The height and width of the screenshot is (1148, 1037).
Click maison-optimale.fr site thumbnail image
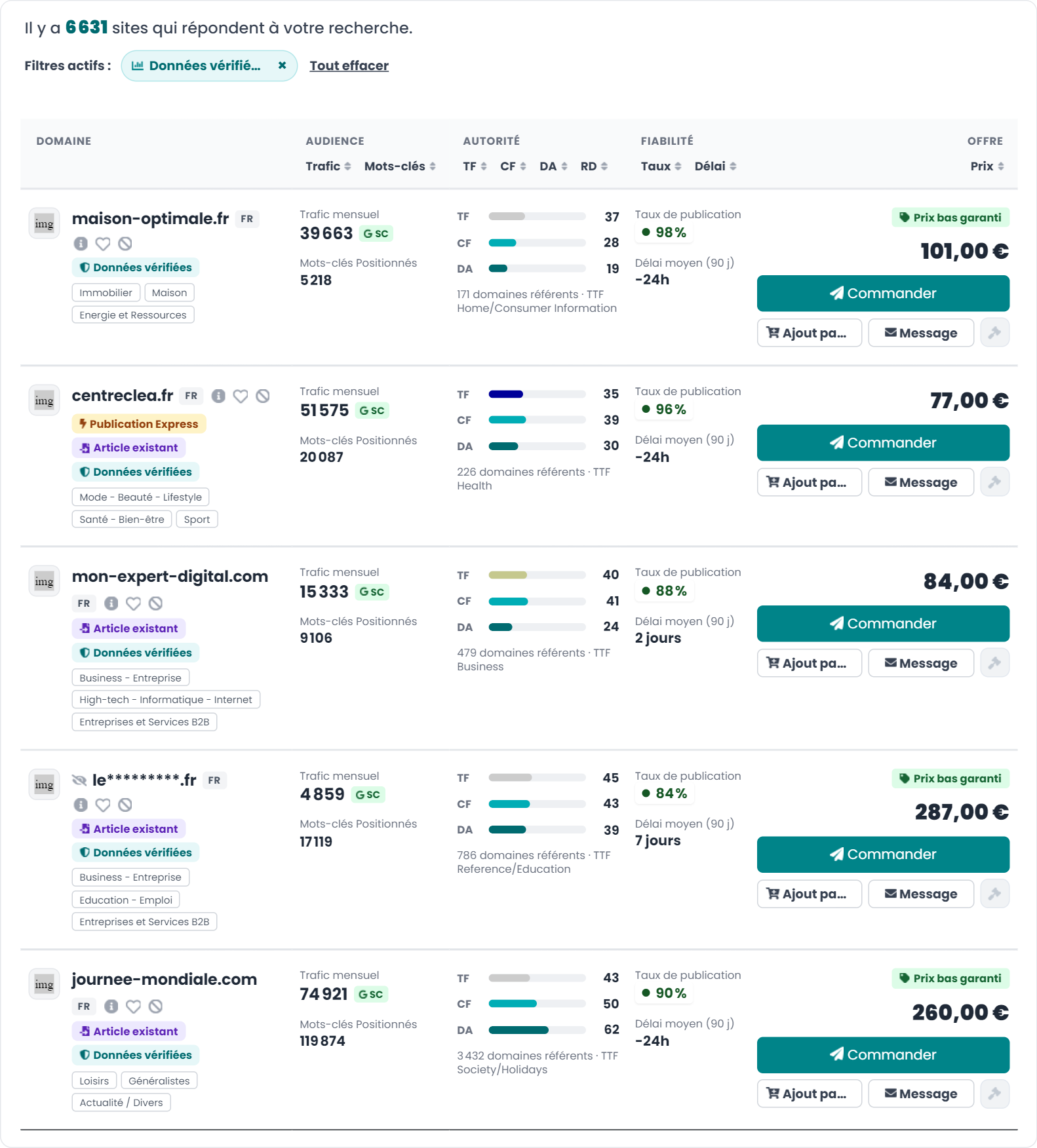tap(45, 224)
